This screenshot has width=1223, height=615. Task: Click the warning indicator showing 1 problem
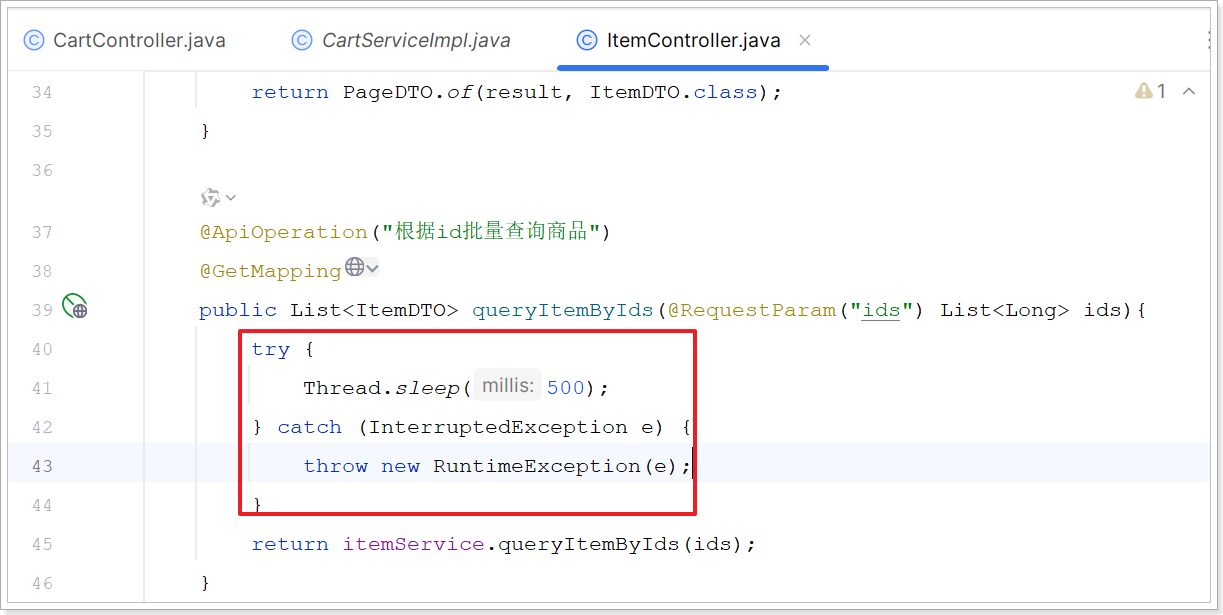tap(1151, 92)
